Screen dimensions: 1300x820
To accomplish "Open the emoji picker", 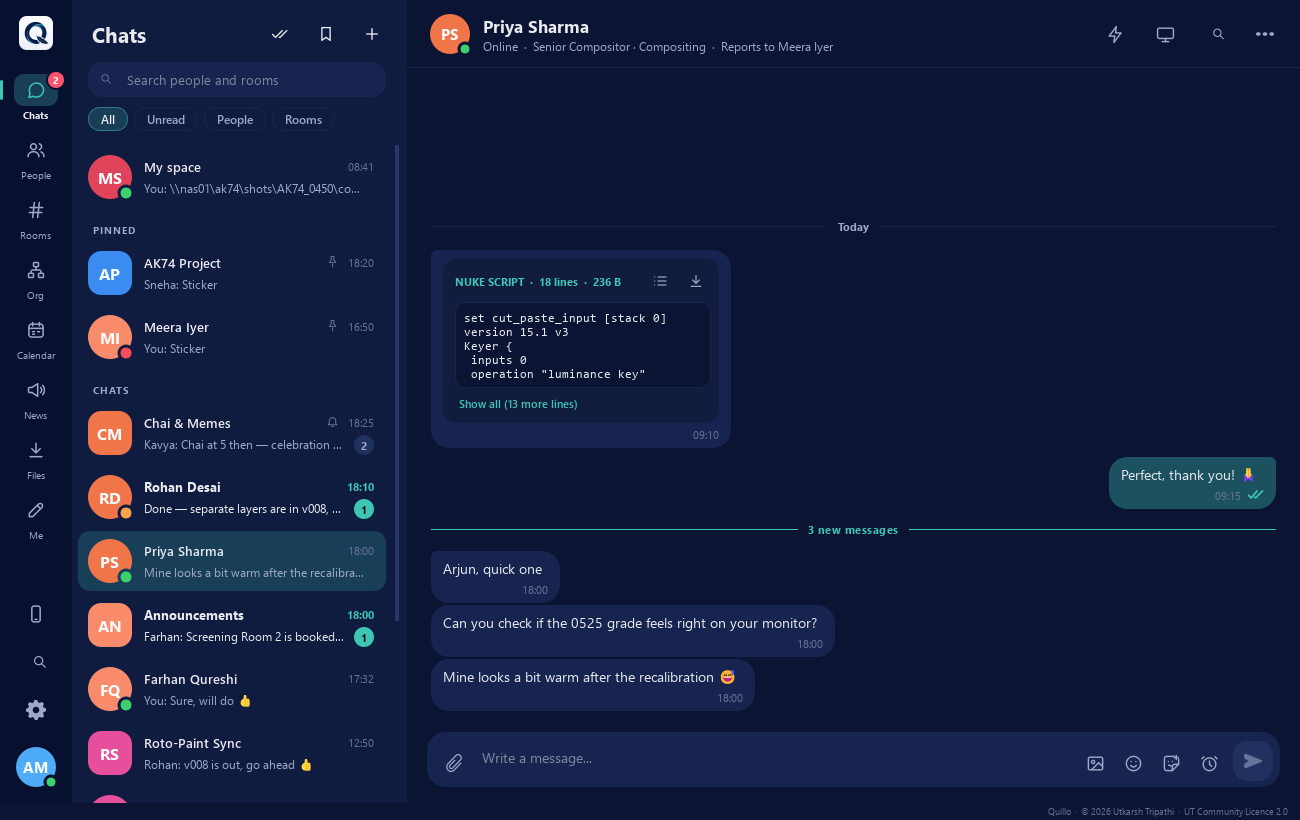I will pos(1133,763).
